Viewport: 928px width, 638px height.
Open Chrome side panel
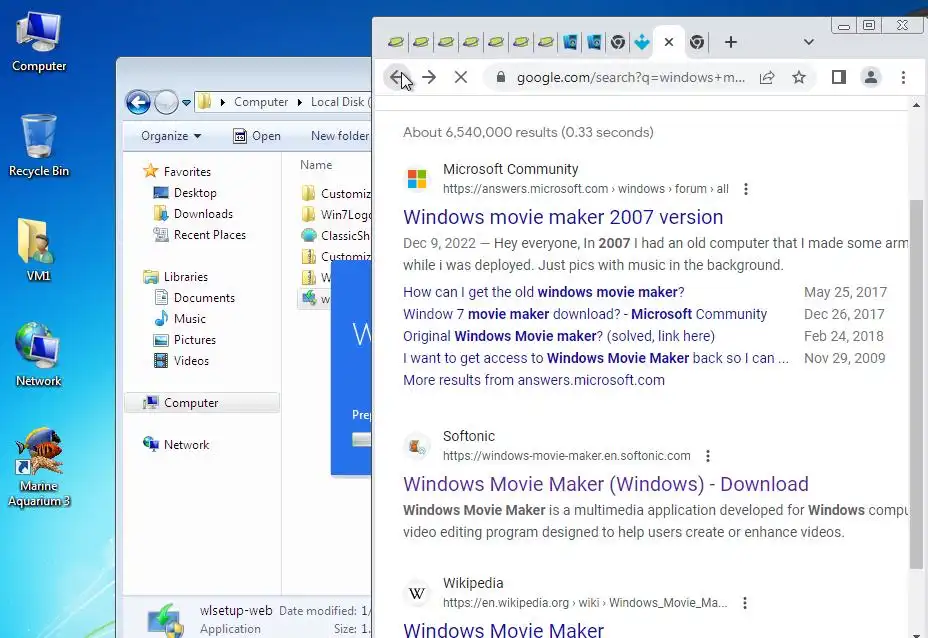(839, 78)
